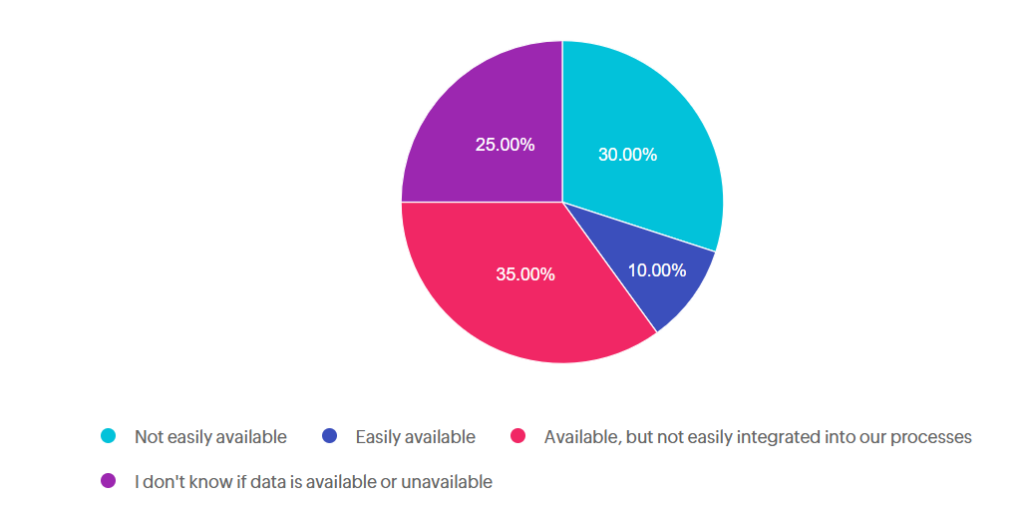The image size is (1024, 506).
Task: Click the cyan 'Not easily available' legend dot
Action: (x=108, y=436)
